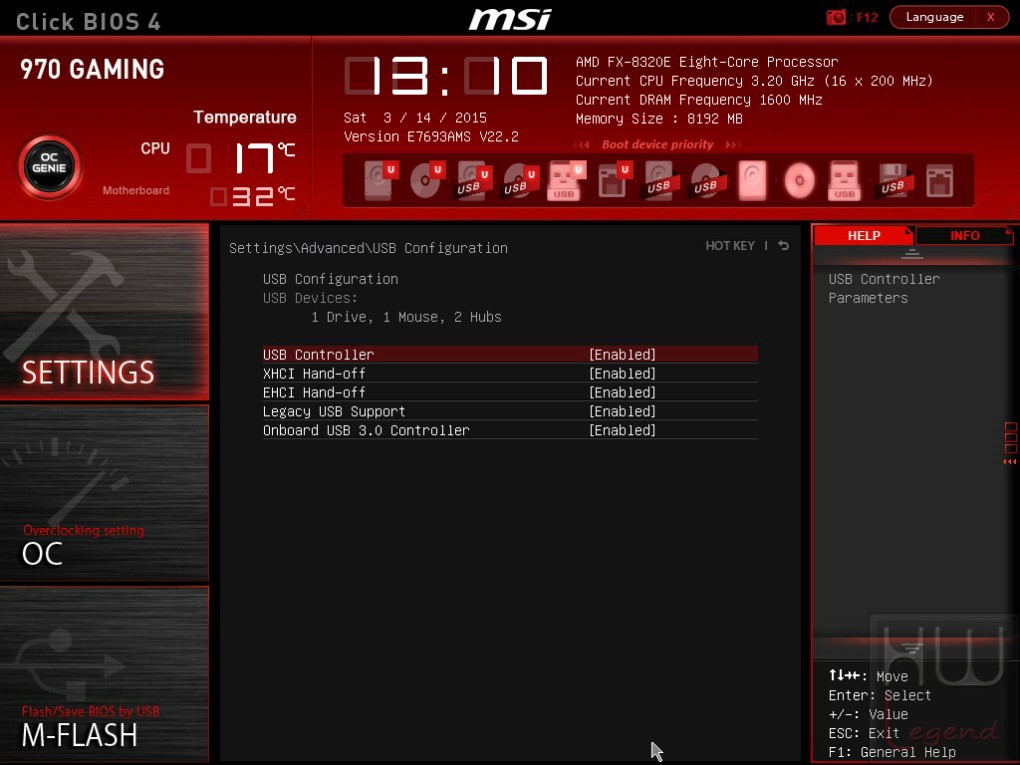Image resolution: width=1020 pixels, height=765 pixels.
Task: Click the Current DRAM Frequency 1600 MHz line
Action: 699,100
